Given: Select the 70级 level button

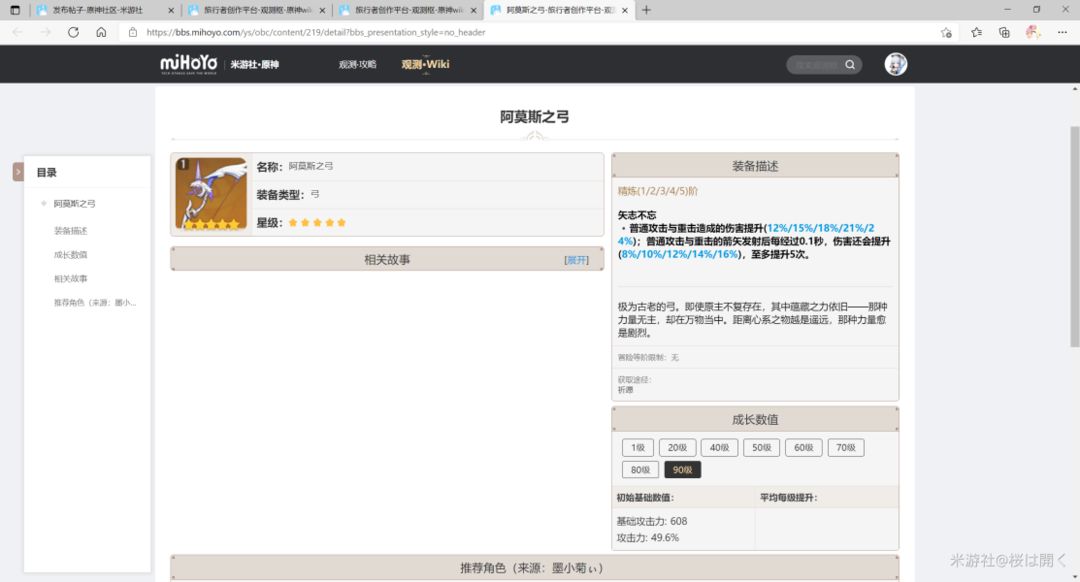Looking at the screenshot, I should point(846,448).
